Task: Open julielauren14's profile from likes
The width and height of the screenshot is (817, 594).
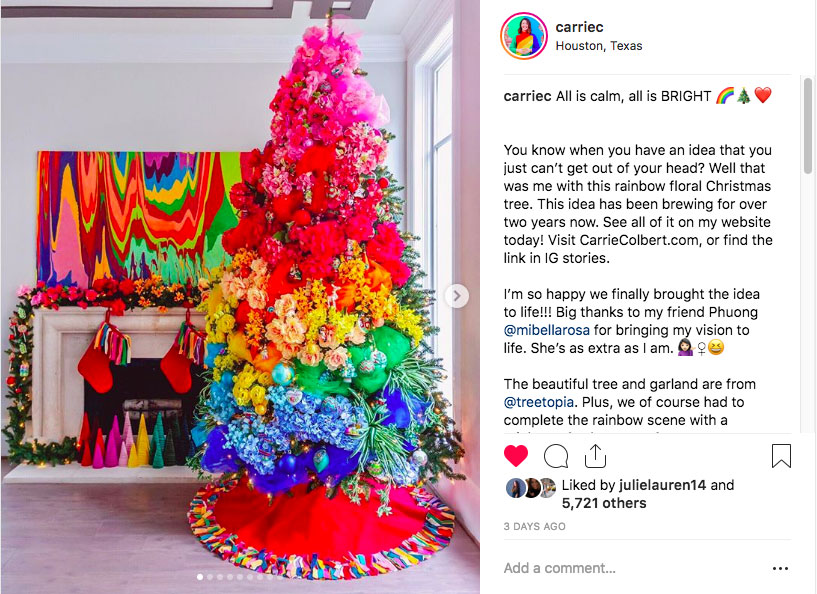Action: [662, 485]
